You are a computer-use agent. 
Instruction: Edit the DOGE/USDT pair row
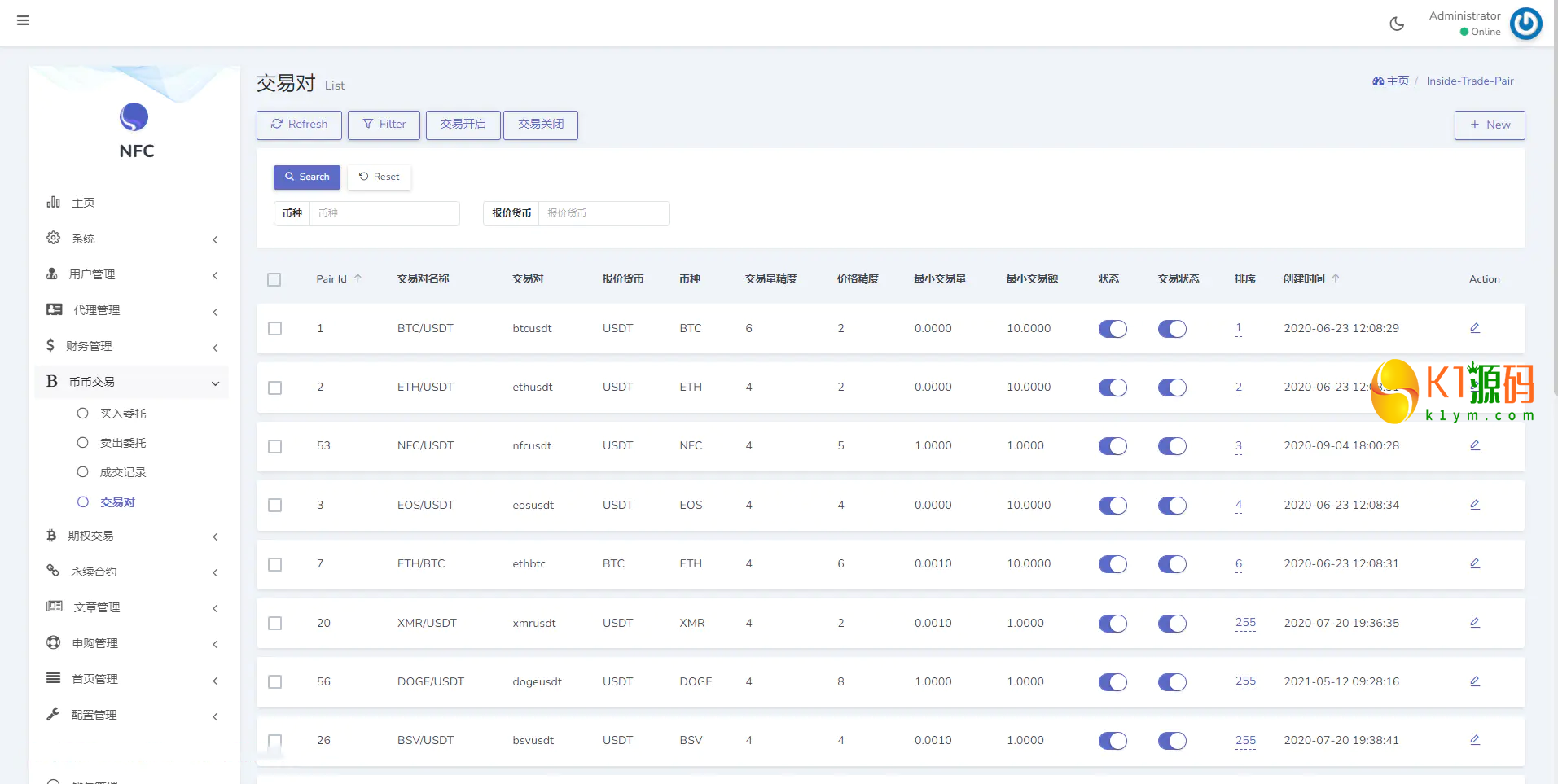pyautogui.click(x=1475, y=681)
